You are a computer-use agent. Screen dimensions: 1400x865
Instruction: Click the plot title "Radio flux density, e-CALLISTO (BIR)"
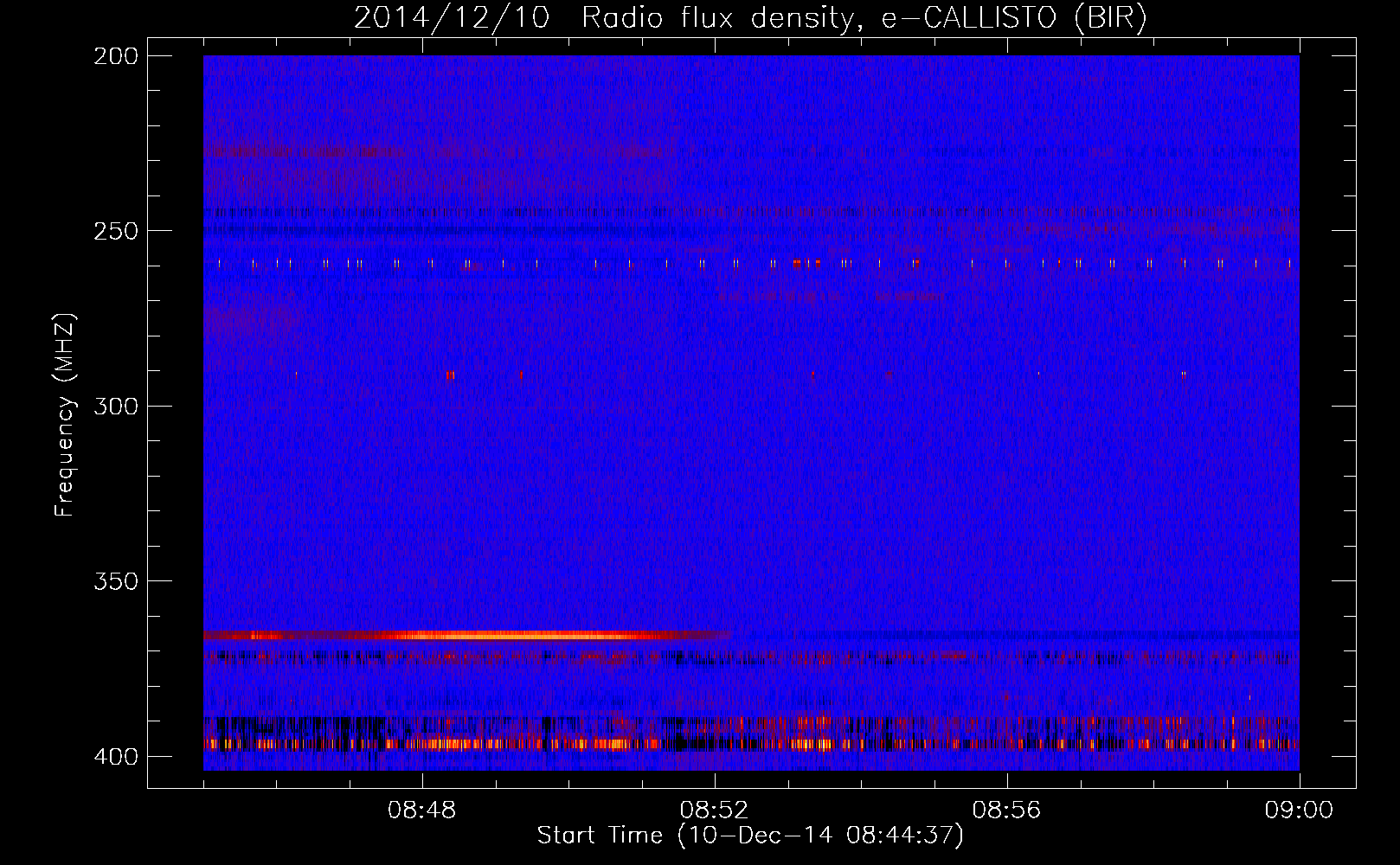click(x=864, y=18)
